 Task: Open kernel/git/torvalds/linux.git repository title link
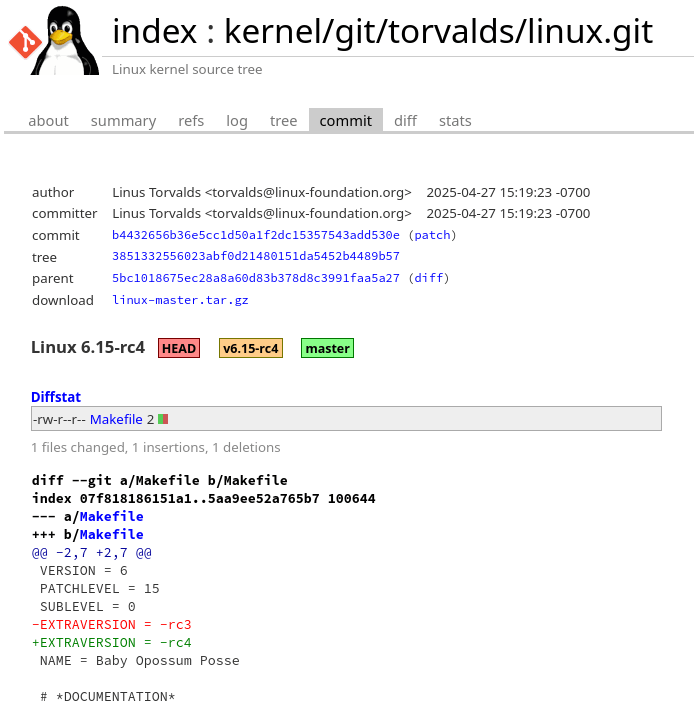coord(439,32)
